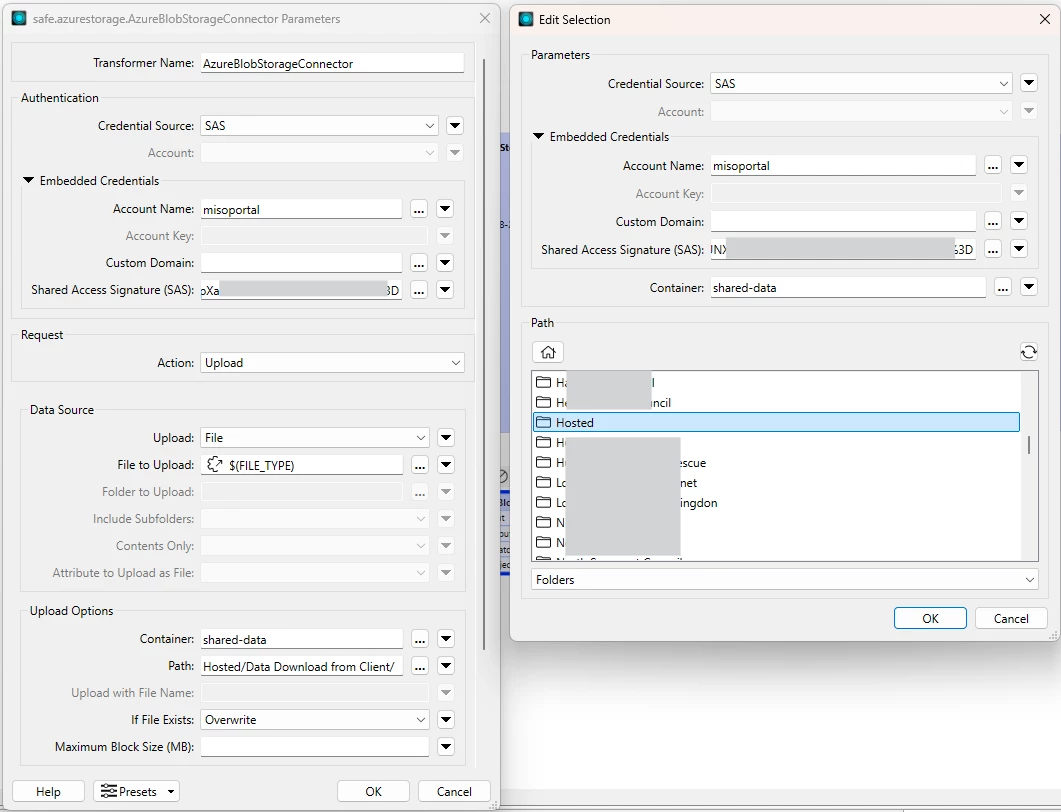The width and height of the screenshot is (1061, 812).
Task: Click the folder list vertical scrollbar
Action: tap(1029, 445)
